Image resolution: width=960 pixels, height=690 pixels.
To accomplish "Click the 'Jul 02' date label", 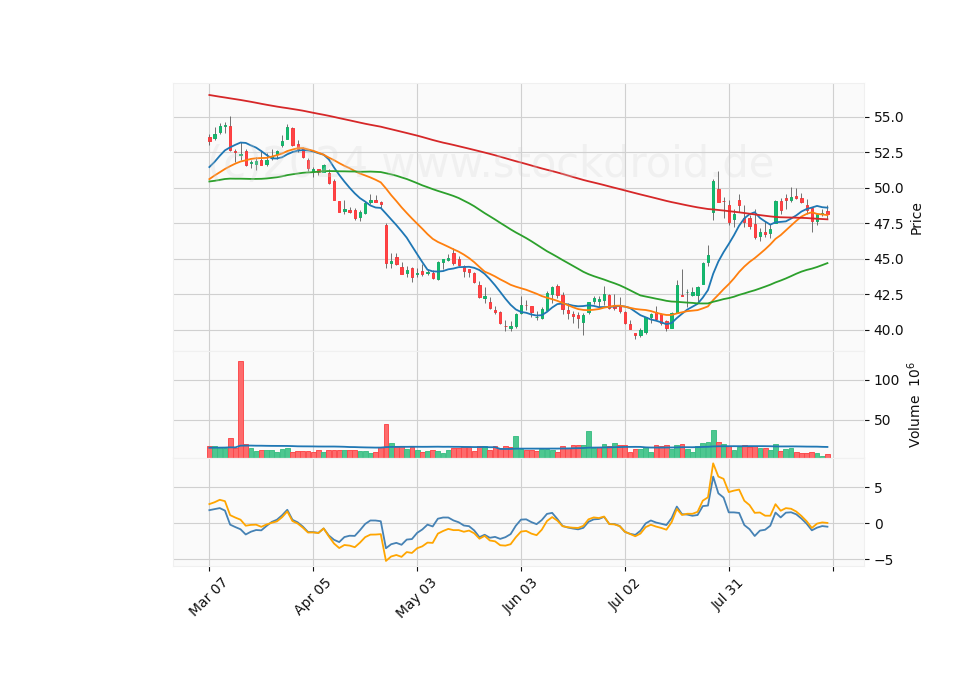I will 624,596.
